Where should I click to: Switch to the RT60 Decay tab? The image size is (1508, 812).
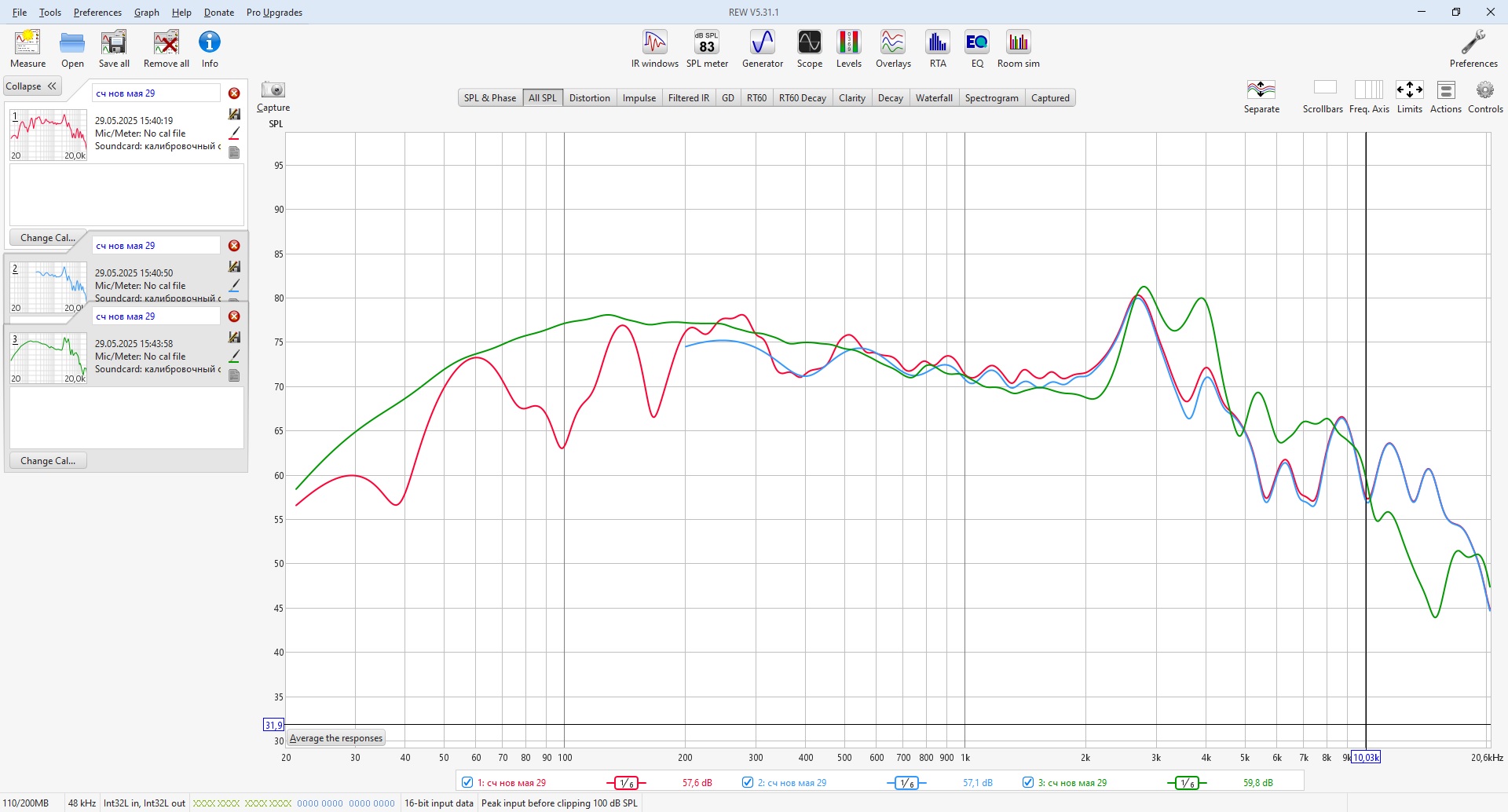pos(803,98)
